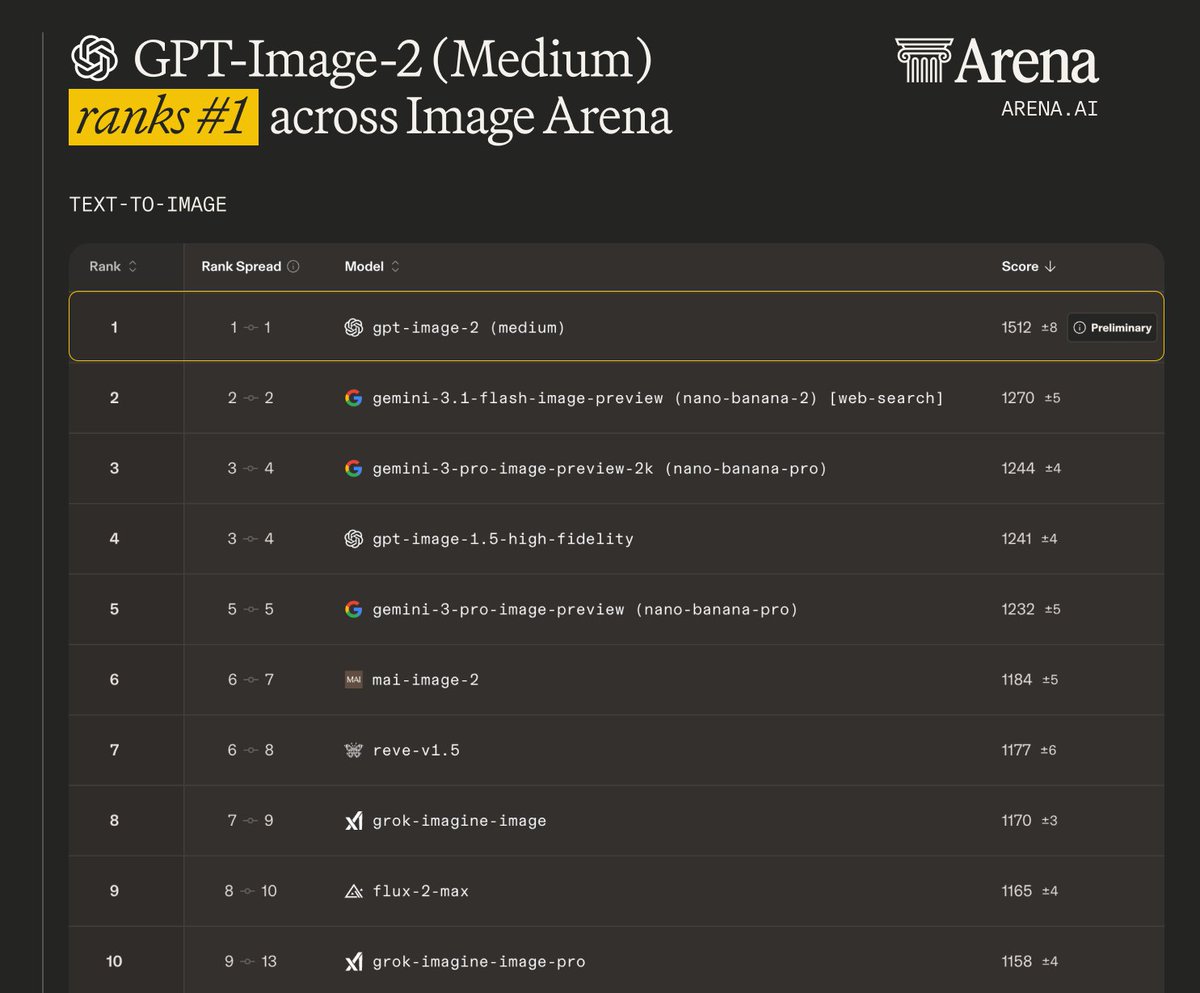Click rank spread 9–13 for grok-imagine-image-pro
Screen dimensions: 1200x993
[250, 962]
